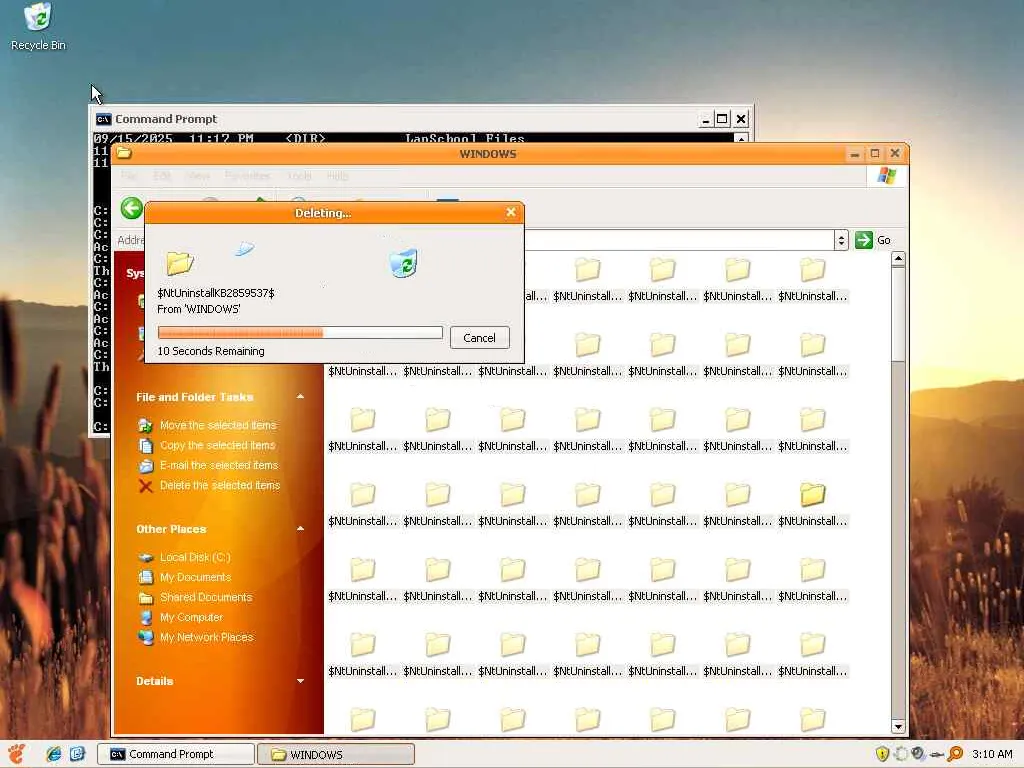Image resolution: width=1024 pixels, height=768 pixels.
Task: Click the My Network Places globe icon
Action: click(146, 637)
